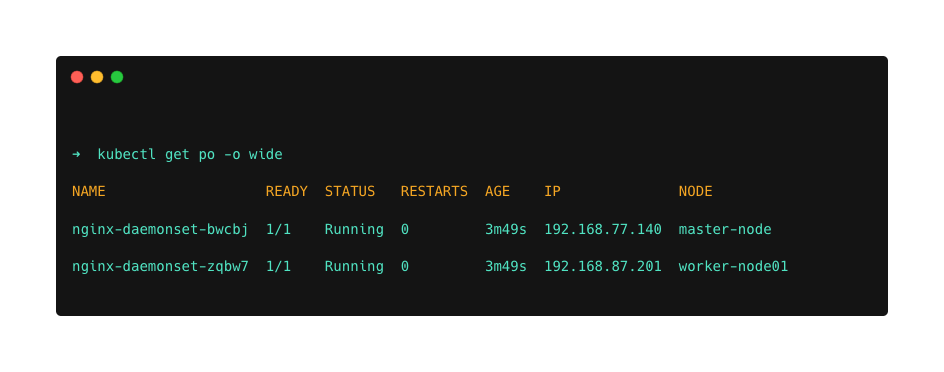Select pod name nginx-daemonset-zqbw7
The image size is (944, 372).
click(x=160, y=267)
